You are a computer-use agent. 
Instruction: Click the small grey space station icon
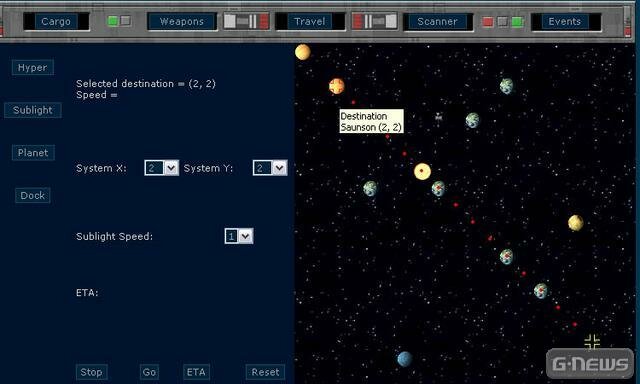coord(438,117)
